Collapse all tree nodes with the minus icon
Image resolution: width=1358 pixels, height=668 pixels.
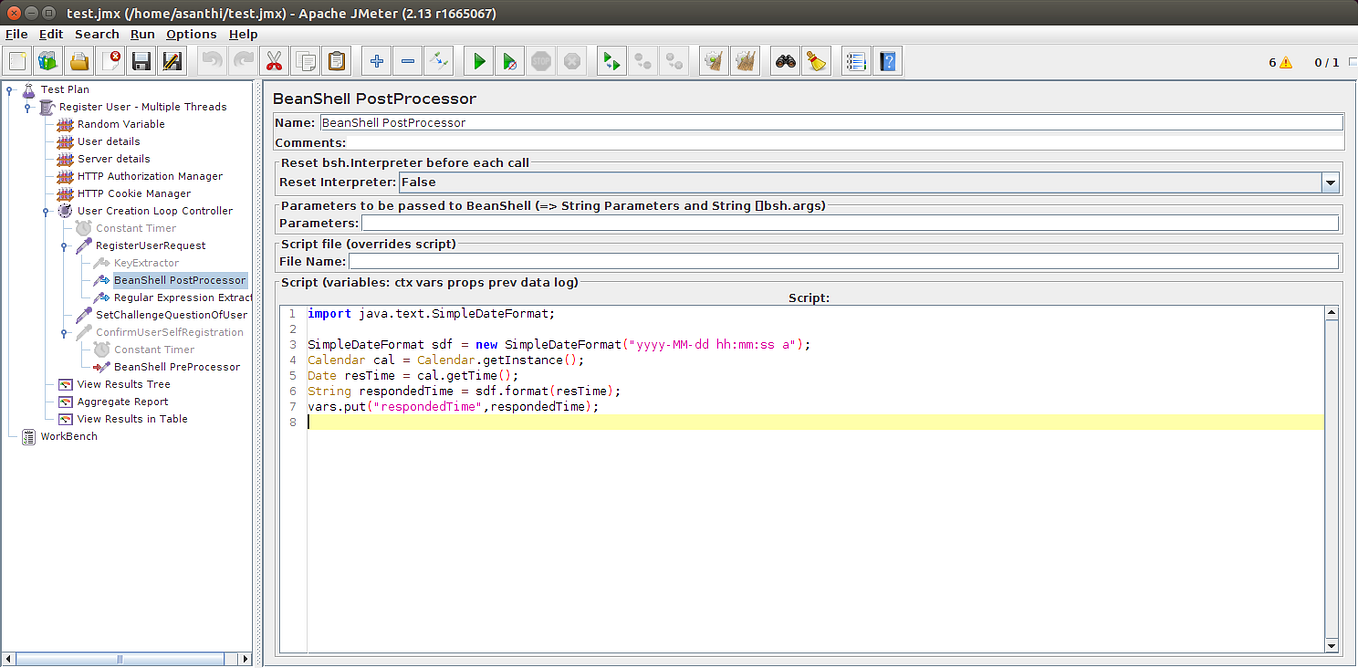point(407,60)
